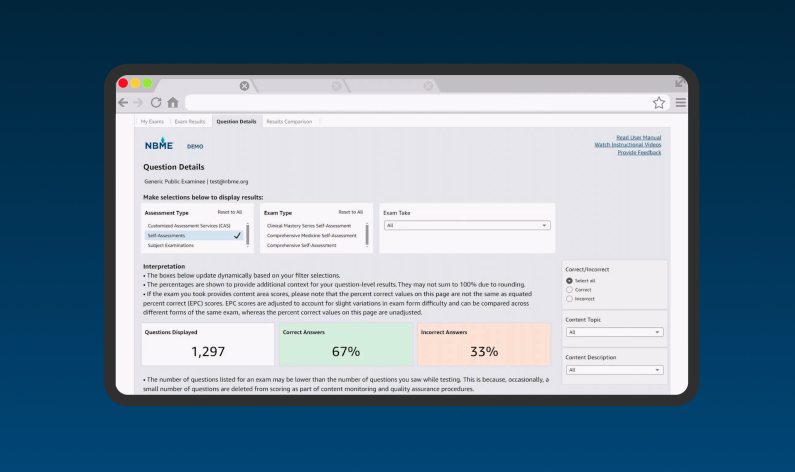The height and width of the screenshot is (472, 795).
Task: Close the first browser tab
Action: tap(244, 86)
